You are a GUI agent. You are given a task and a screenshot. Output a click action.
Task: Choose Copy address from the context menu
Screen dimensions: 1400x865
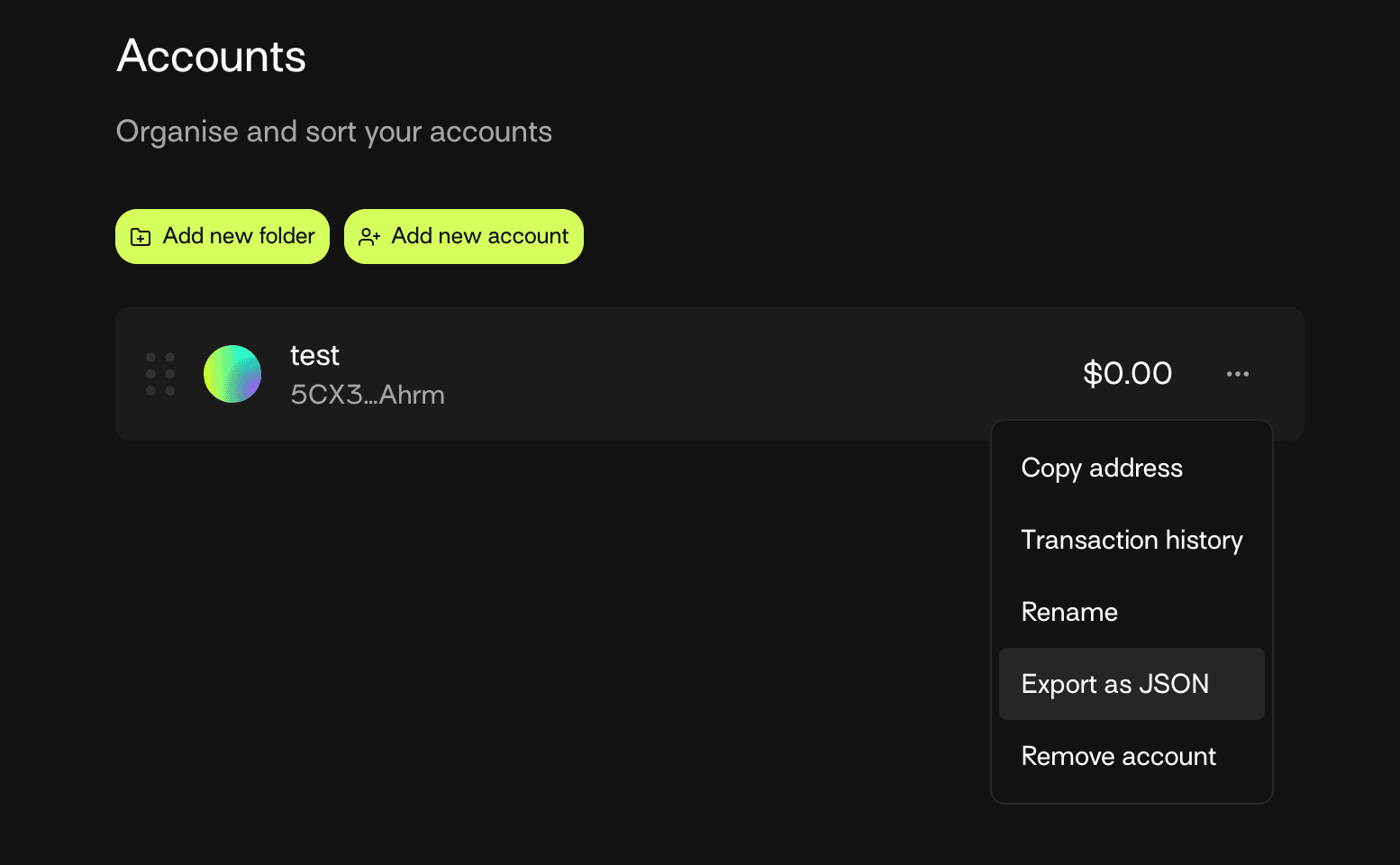(x=1102, y=469)
